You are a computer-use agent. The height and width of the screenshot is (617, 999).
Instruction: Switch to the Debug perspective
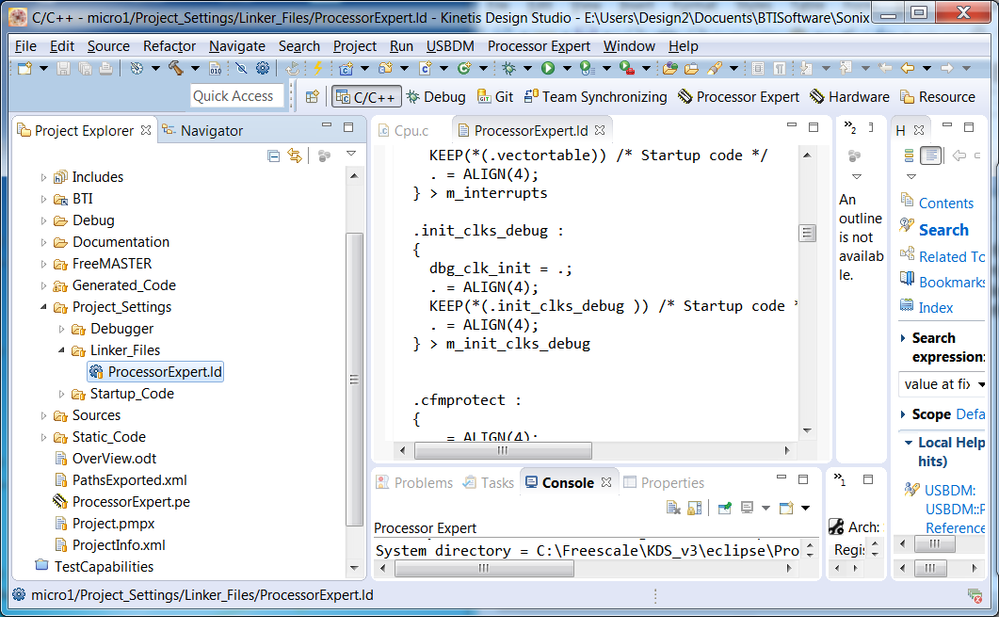436,97
